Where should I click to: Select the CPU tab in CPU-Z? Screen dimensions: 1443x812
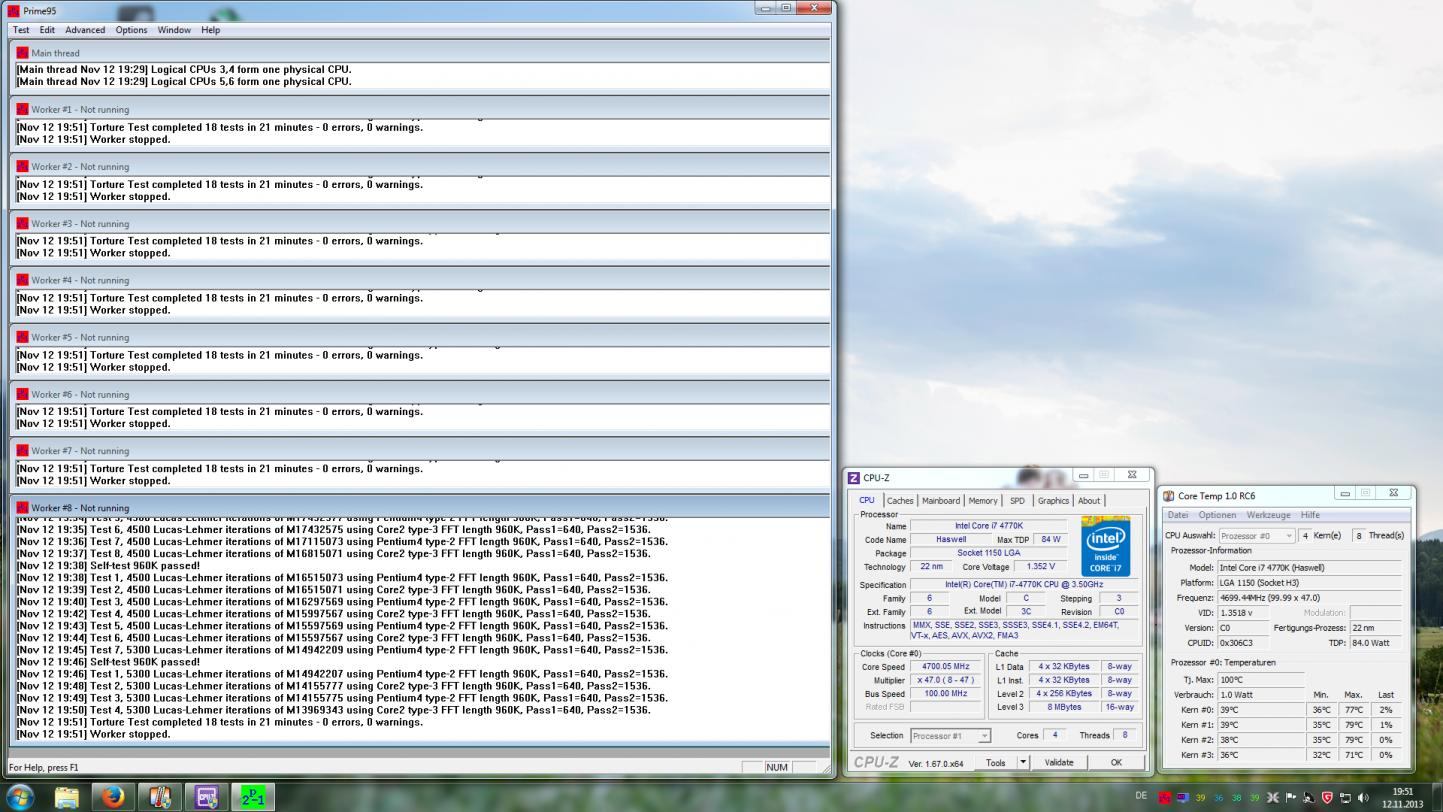click(x=866, y=500)
